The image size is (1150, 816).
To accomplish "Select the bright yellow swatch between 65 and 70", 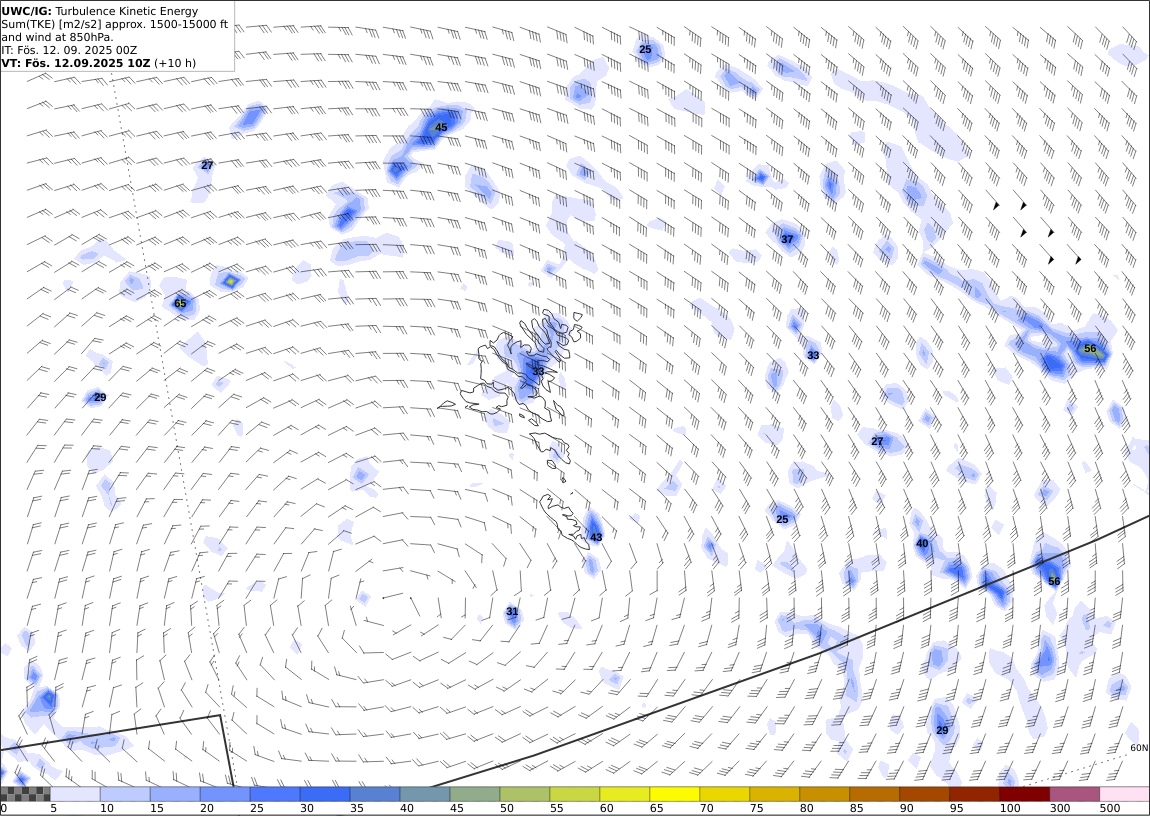I will click(674, 794).
